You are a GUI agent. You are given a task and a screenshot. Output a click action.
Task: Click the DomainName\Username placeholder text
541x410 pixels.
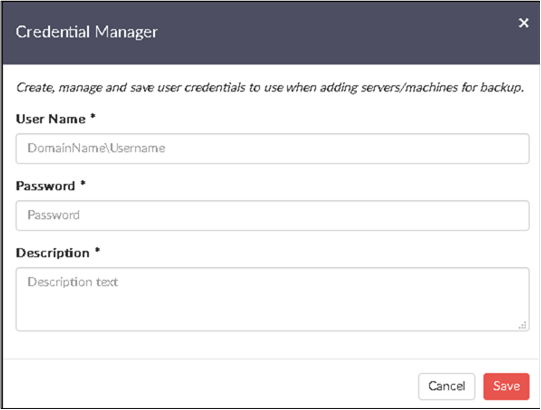click(x=96, y=148)
